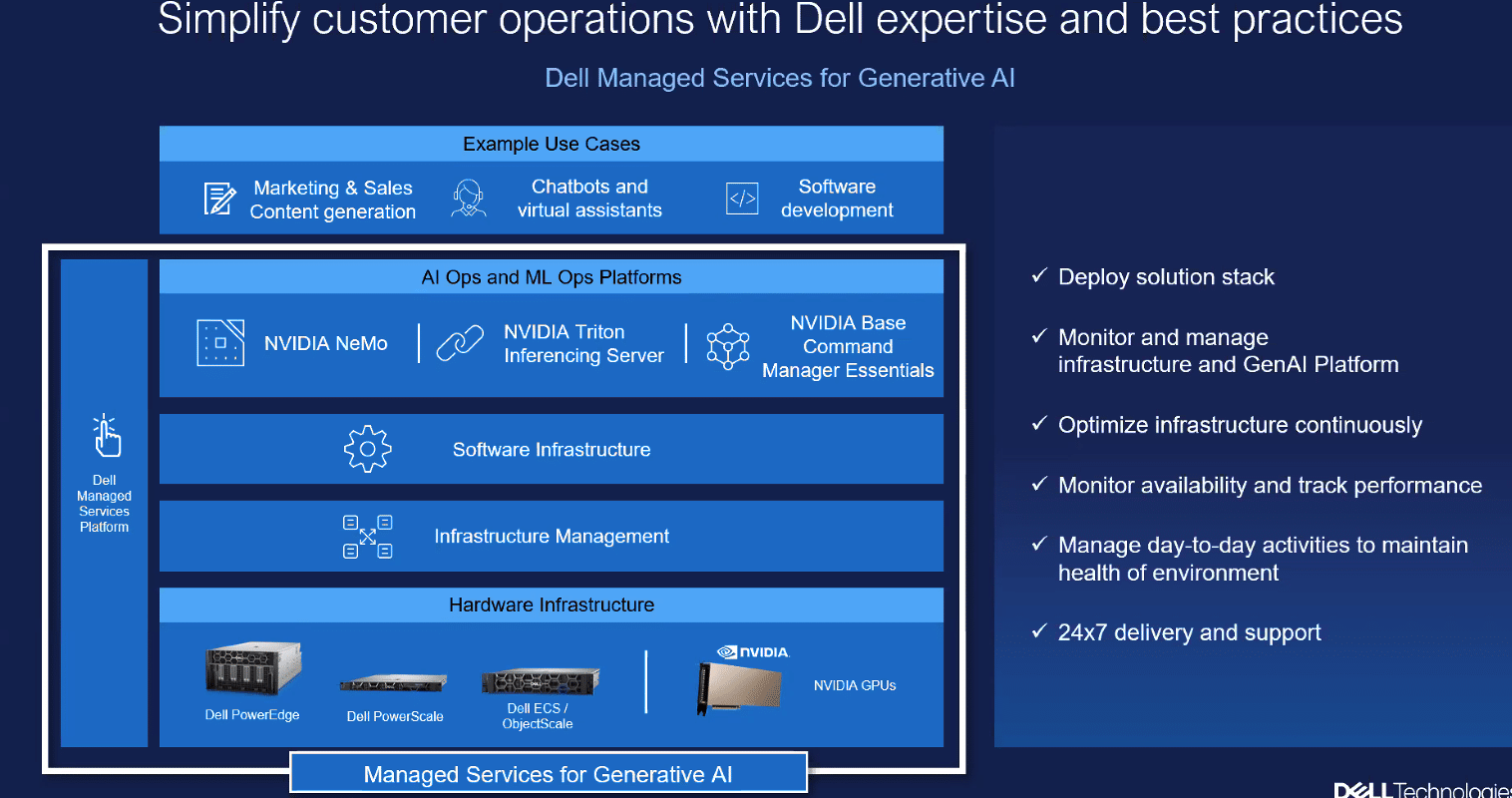Select the Dell PowerScale server image
The width and height of the screenshot is (1512, 798).
click(394, 683)
